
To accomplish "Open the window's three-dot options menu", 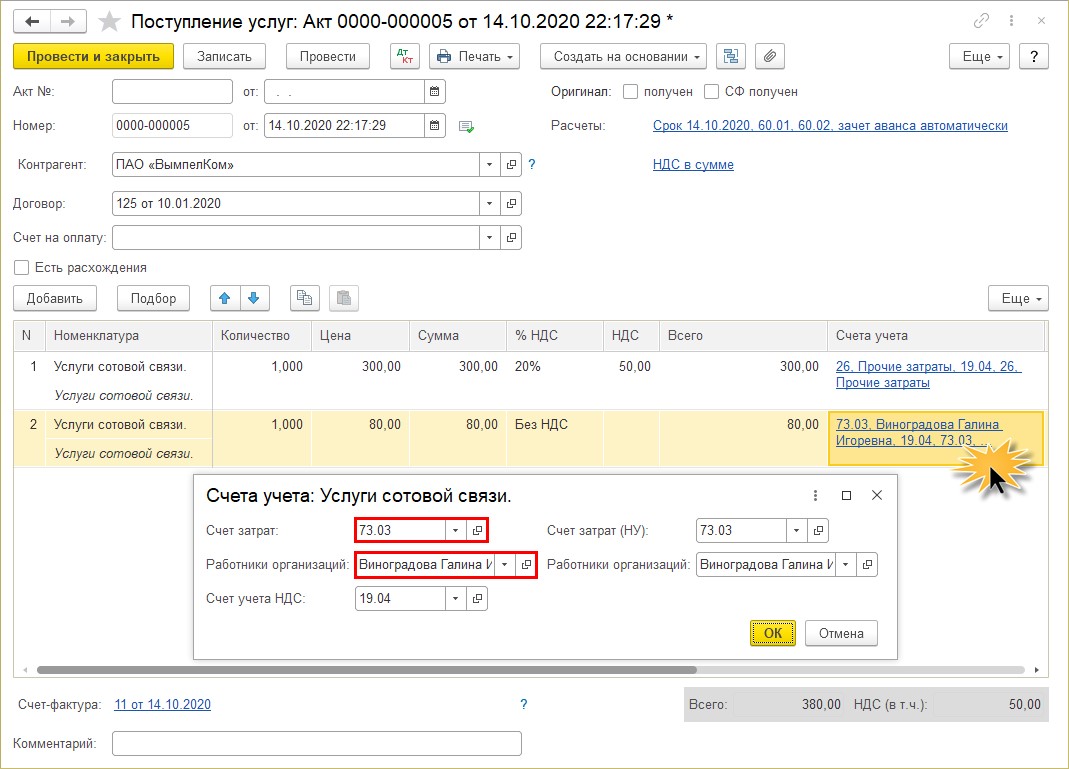I will (x=1011, y=21).
